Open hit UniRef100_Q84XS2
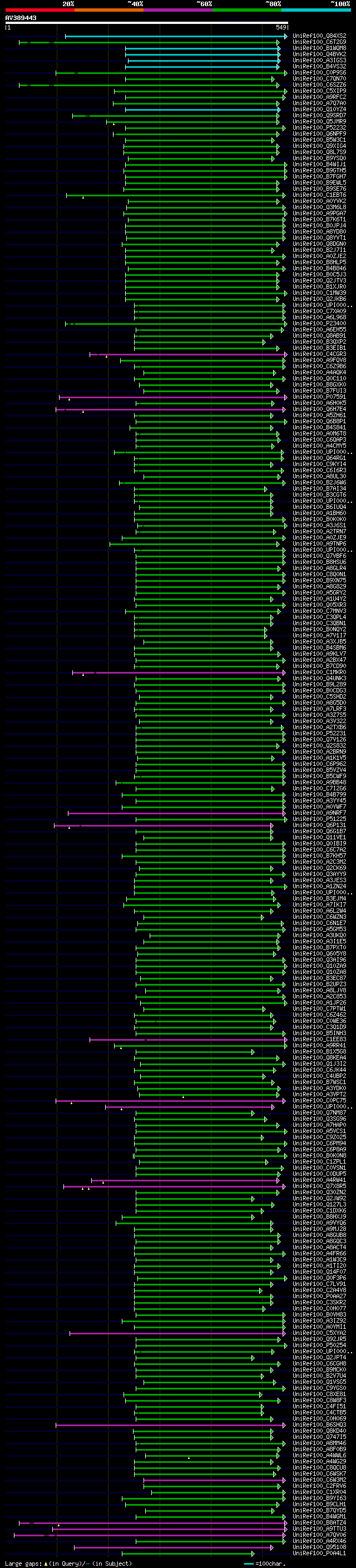Viewport: 356px width, 1568px height. tap(319, 37)
